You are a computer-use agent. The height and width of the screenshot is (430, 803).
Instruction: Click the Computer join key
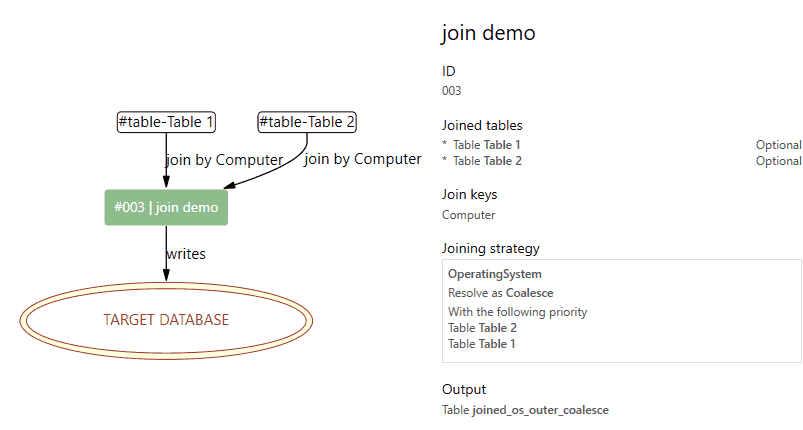pos(468,215)
